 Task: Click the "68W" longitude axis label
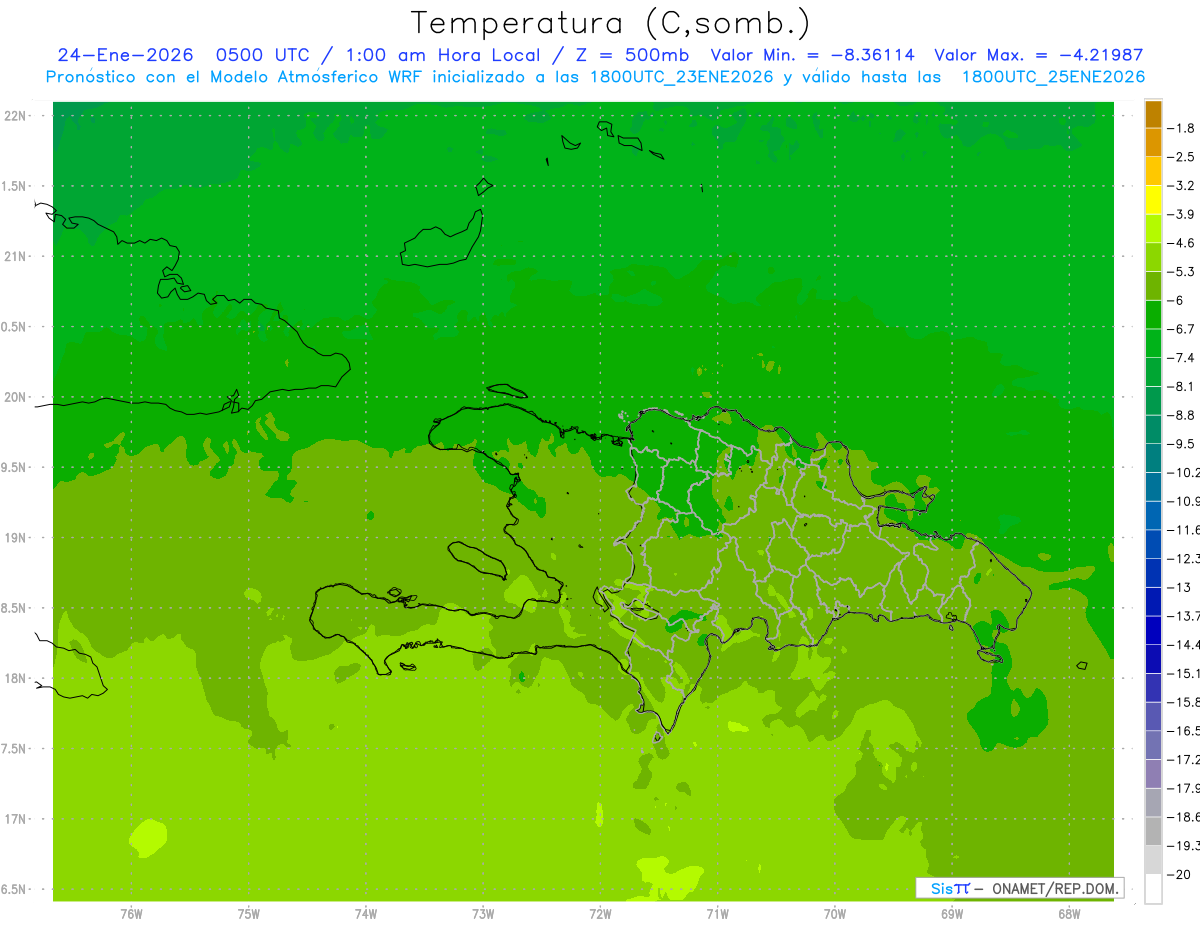coord(1069,913)
